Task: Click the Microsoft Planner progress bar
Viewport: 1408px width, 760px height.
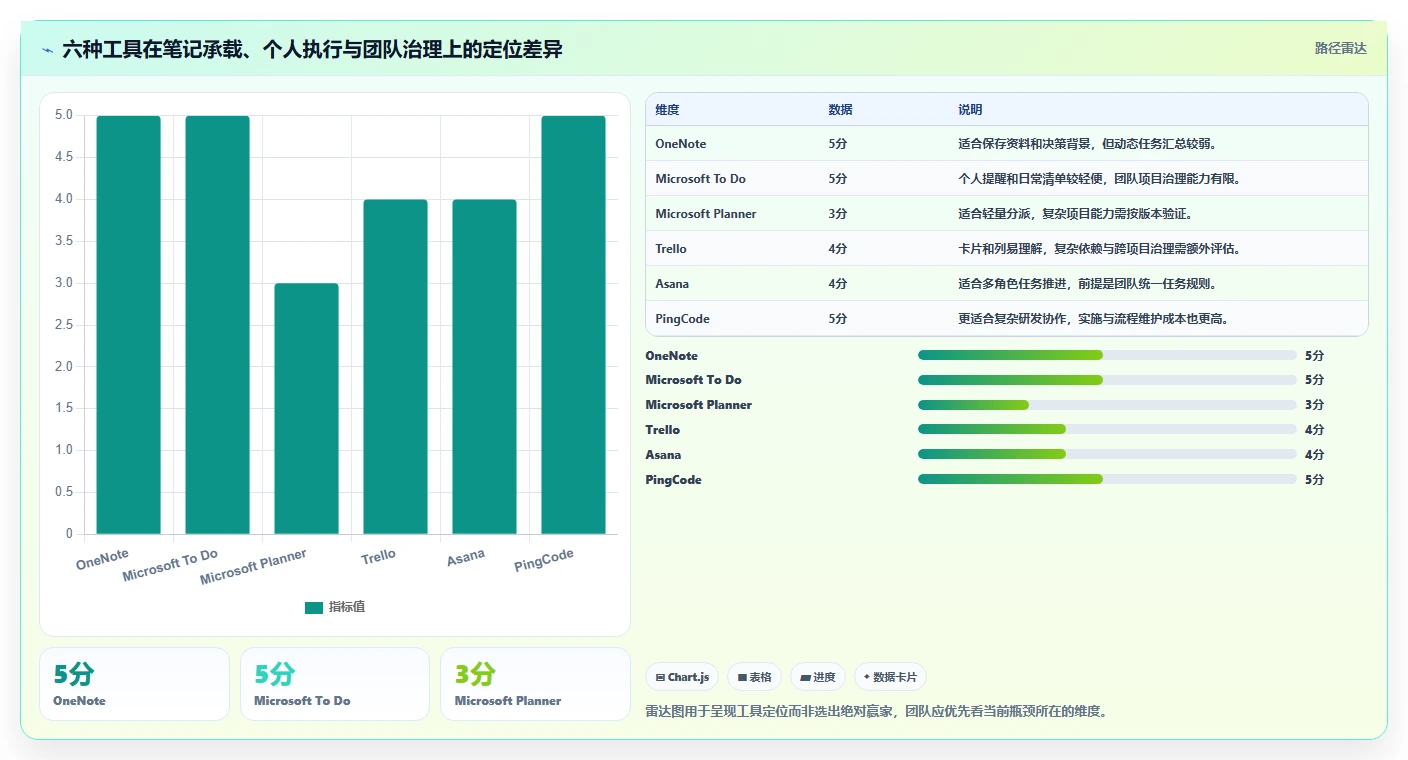Action: click(x=1107, y=405)
